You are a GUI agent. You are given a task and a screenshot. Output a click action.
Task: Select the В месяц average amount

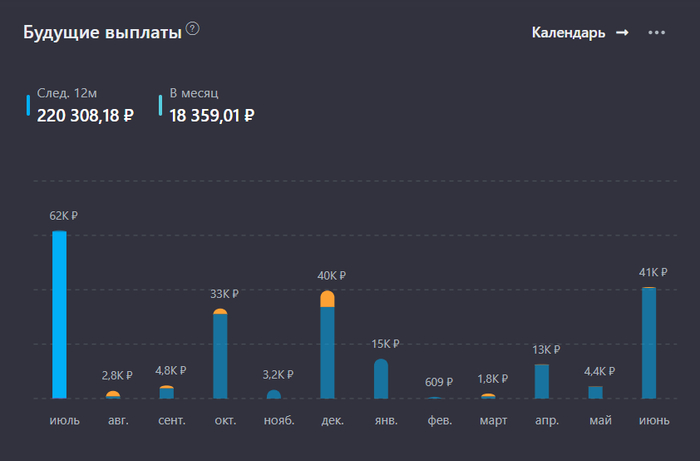click(x=212, y=115)
